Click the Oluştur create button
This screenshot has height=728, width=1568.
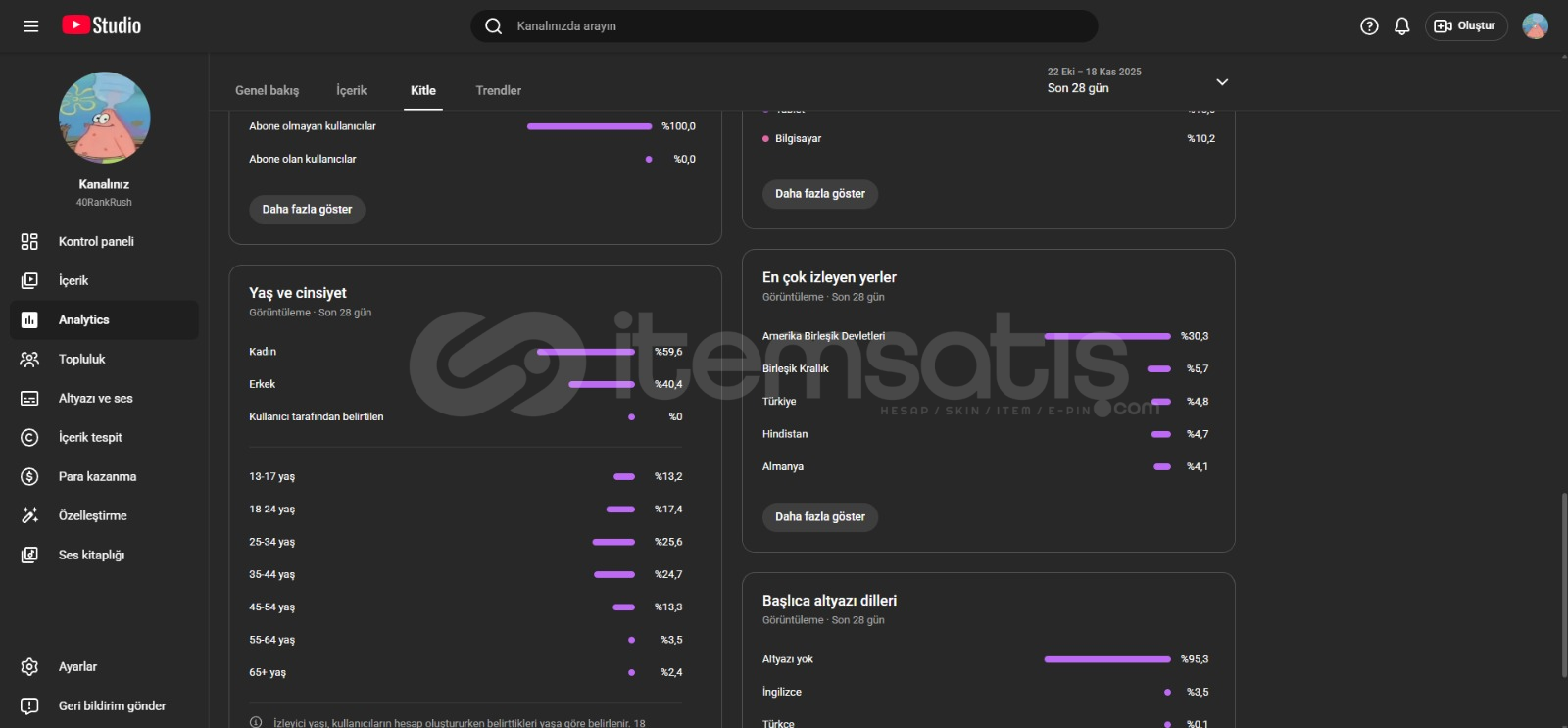point(1465,26)
